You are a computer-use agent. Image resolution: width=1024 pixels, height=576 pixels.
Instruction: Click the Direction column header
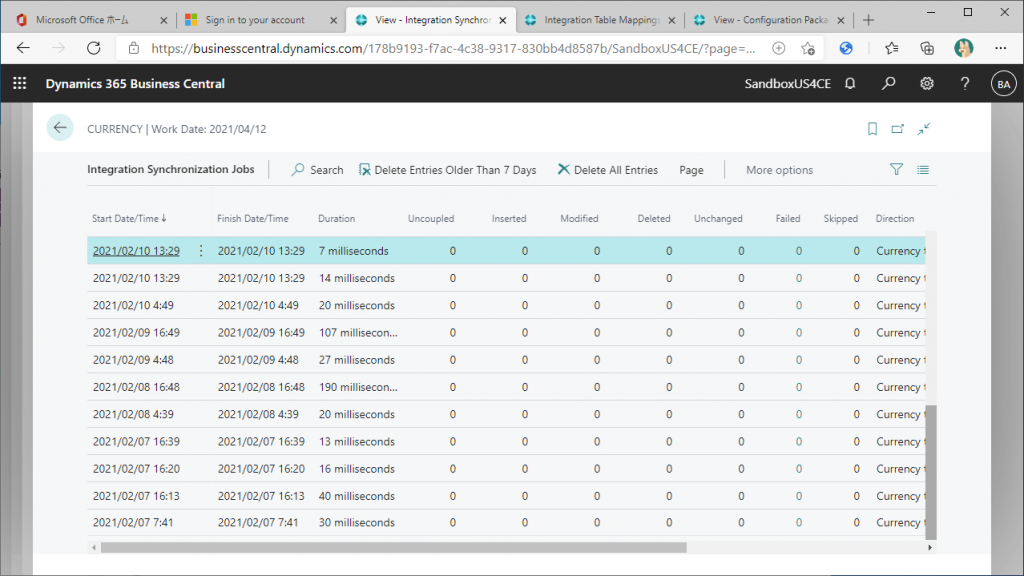[895, 219]
